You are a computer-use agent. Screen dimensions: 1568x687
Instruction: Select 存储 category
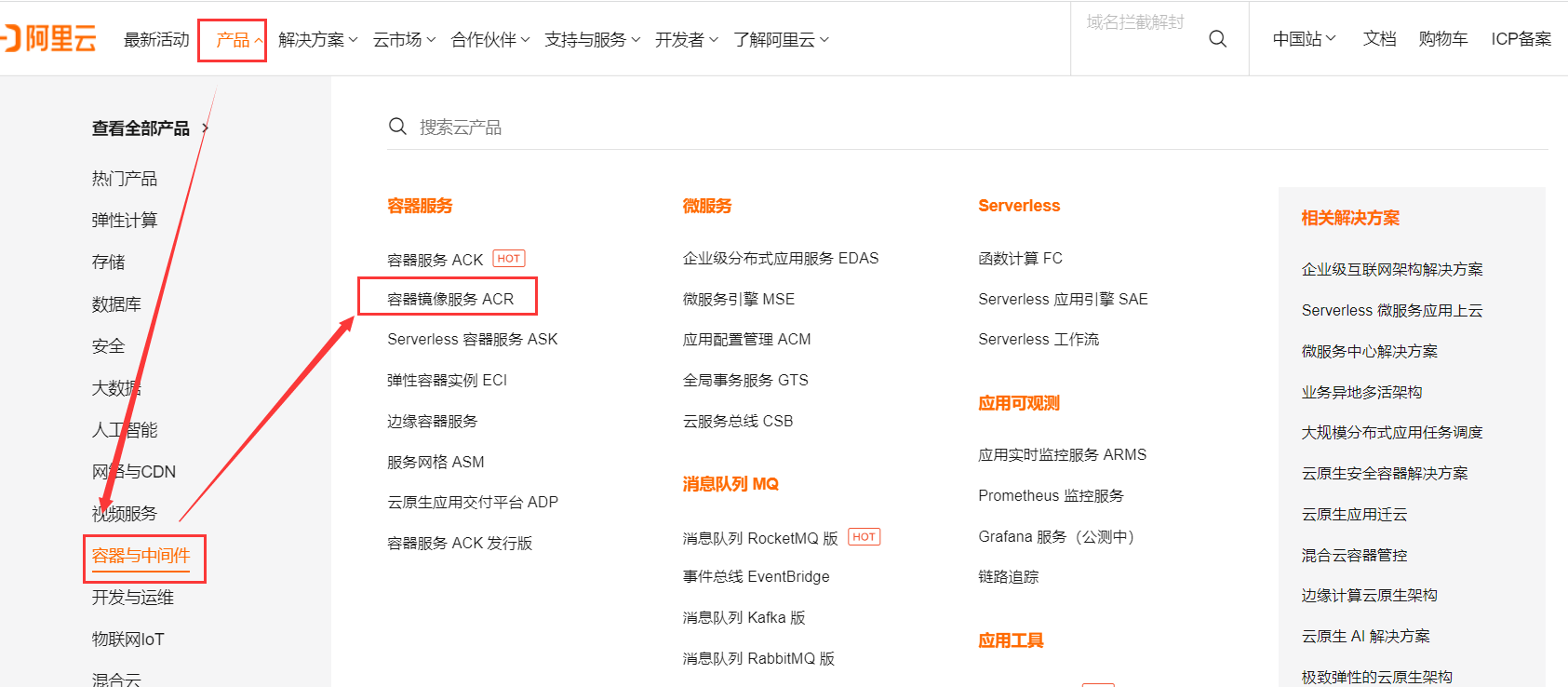pyautogui.click(x=109, y=263)
